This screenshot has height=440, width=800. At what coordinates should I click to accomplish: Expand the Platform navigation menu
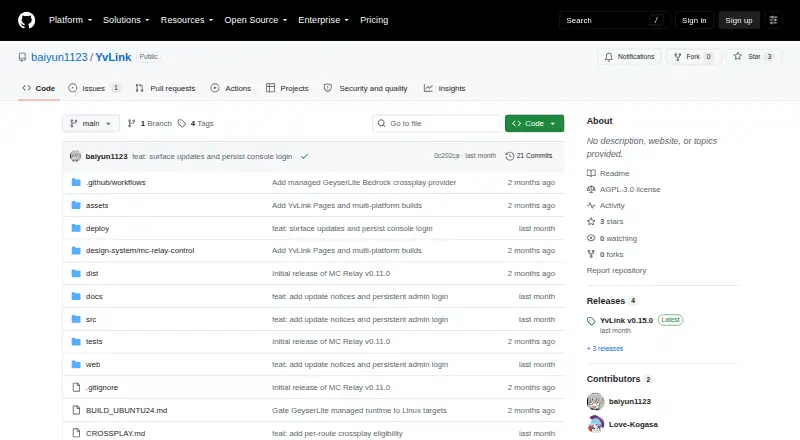point(70,20)
